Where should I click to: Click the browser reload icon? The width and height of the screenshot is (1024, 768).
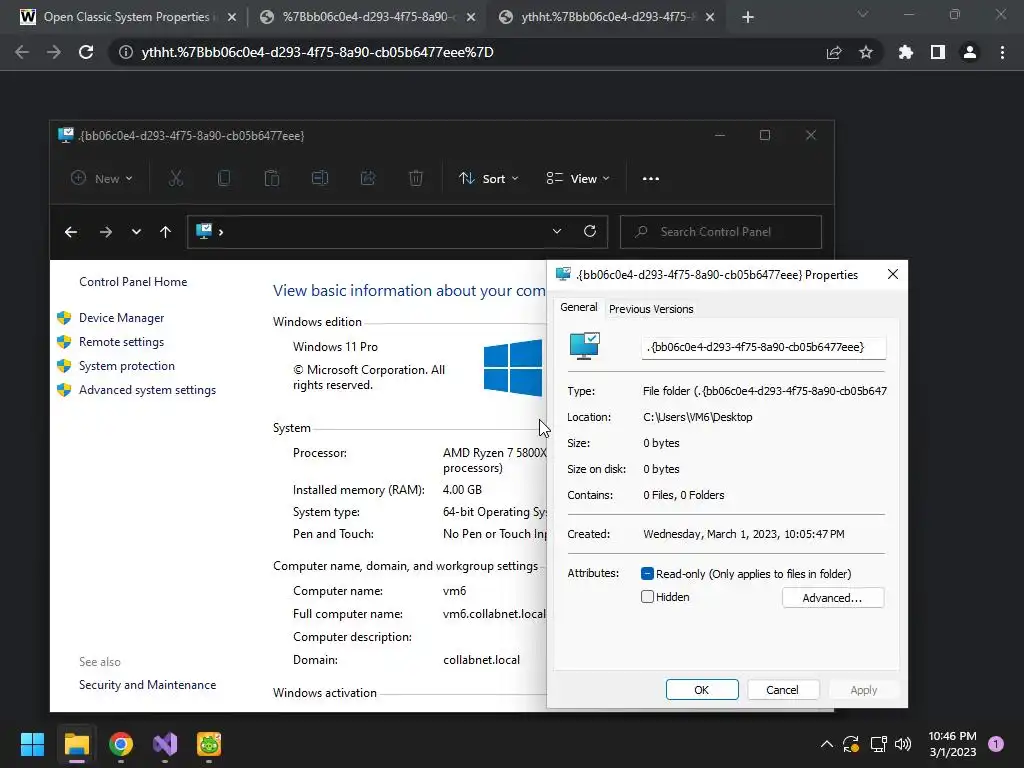pyautogui.click(x=86, y=52)
